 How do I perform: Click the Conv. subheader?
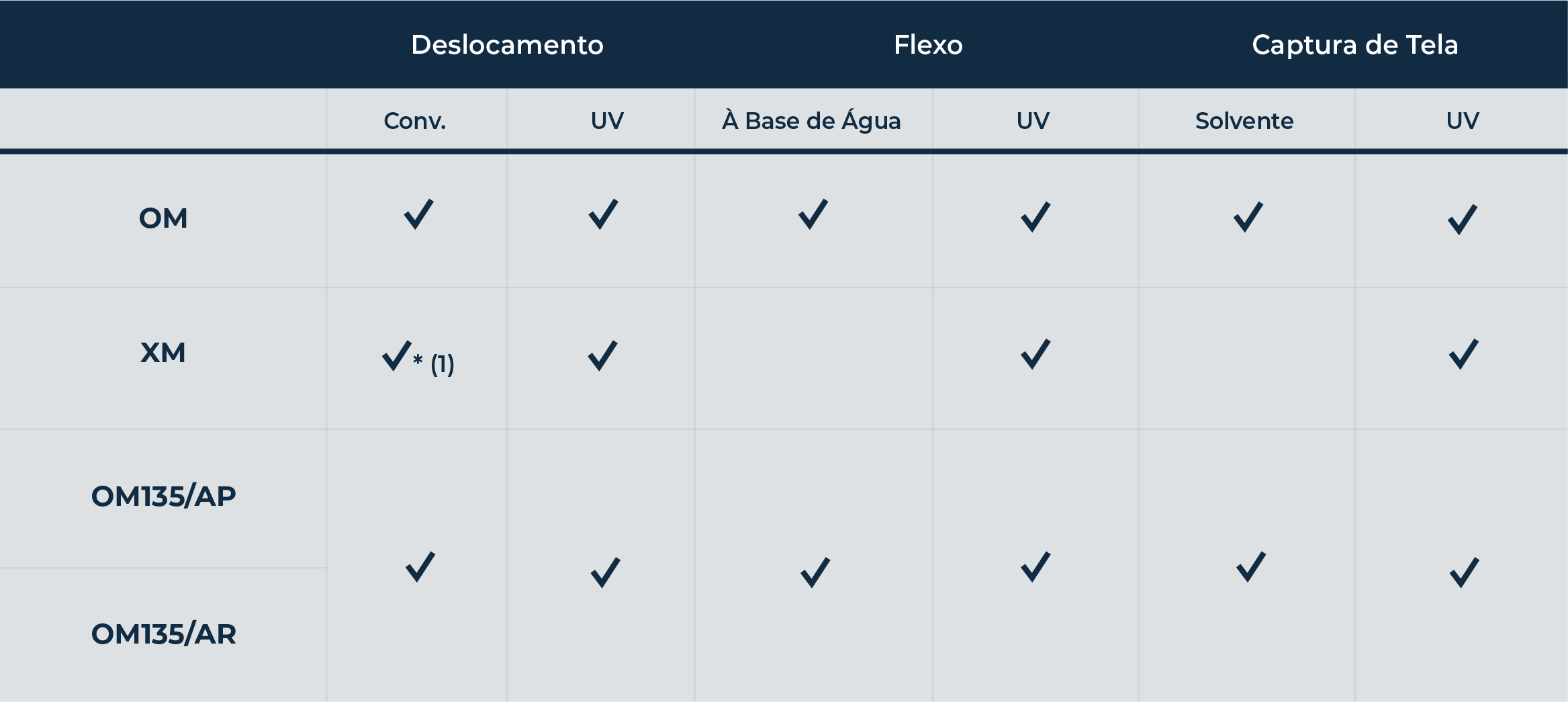415,121
